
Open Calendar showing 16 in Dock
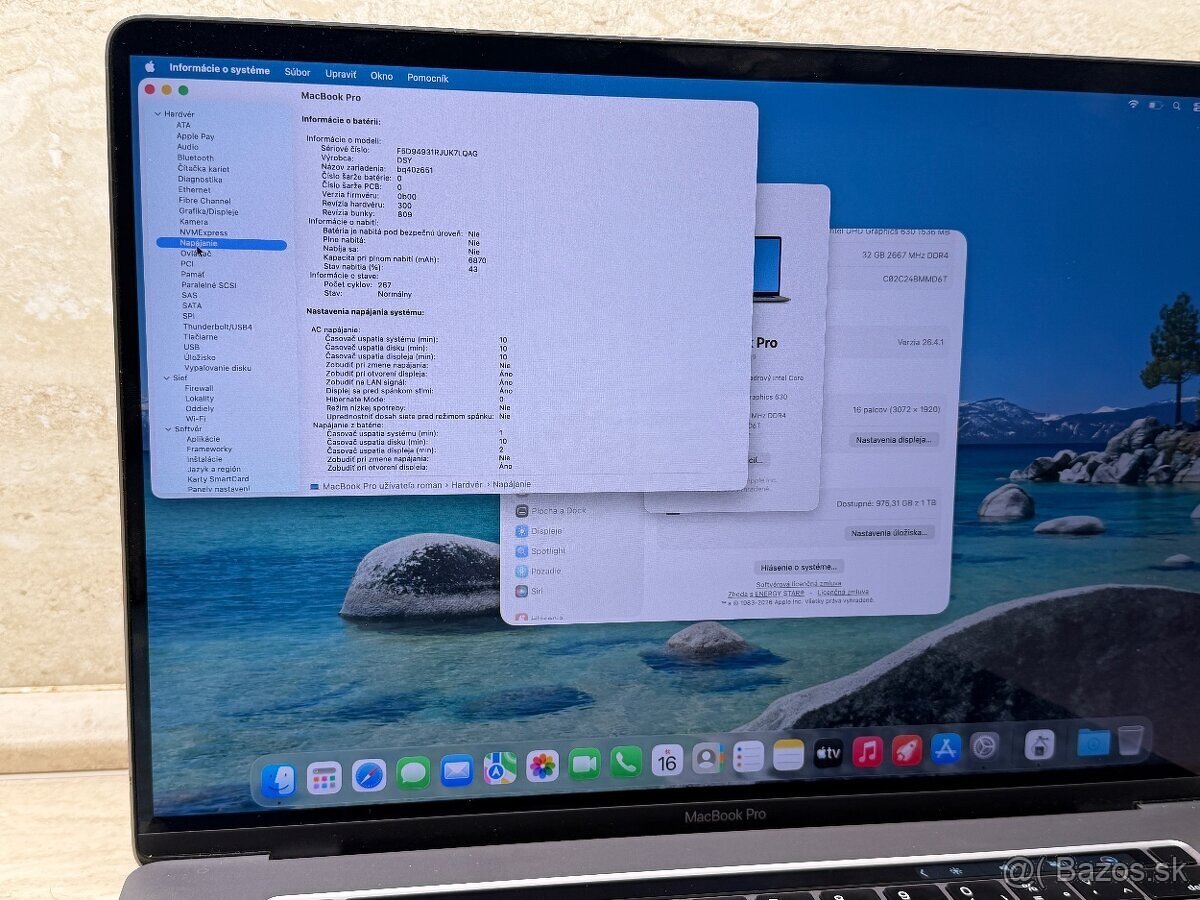667,760
